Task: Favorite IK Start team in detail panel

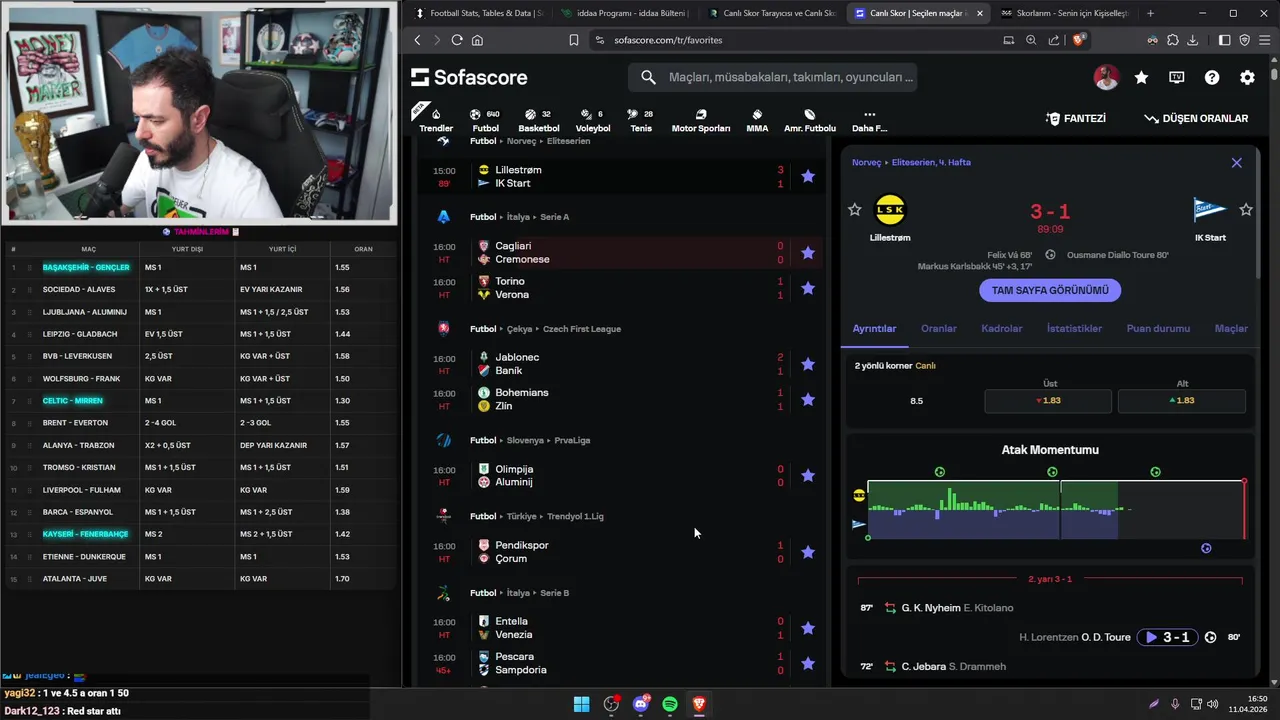Action: [x=1246, y=210]
